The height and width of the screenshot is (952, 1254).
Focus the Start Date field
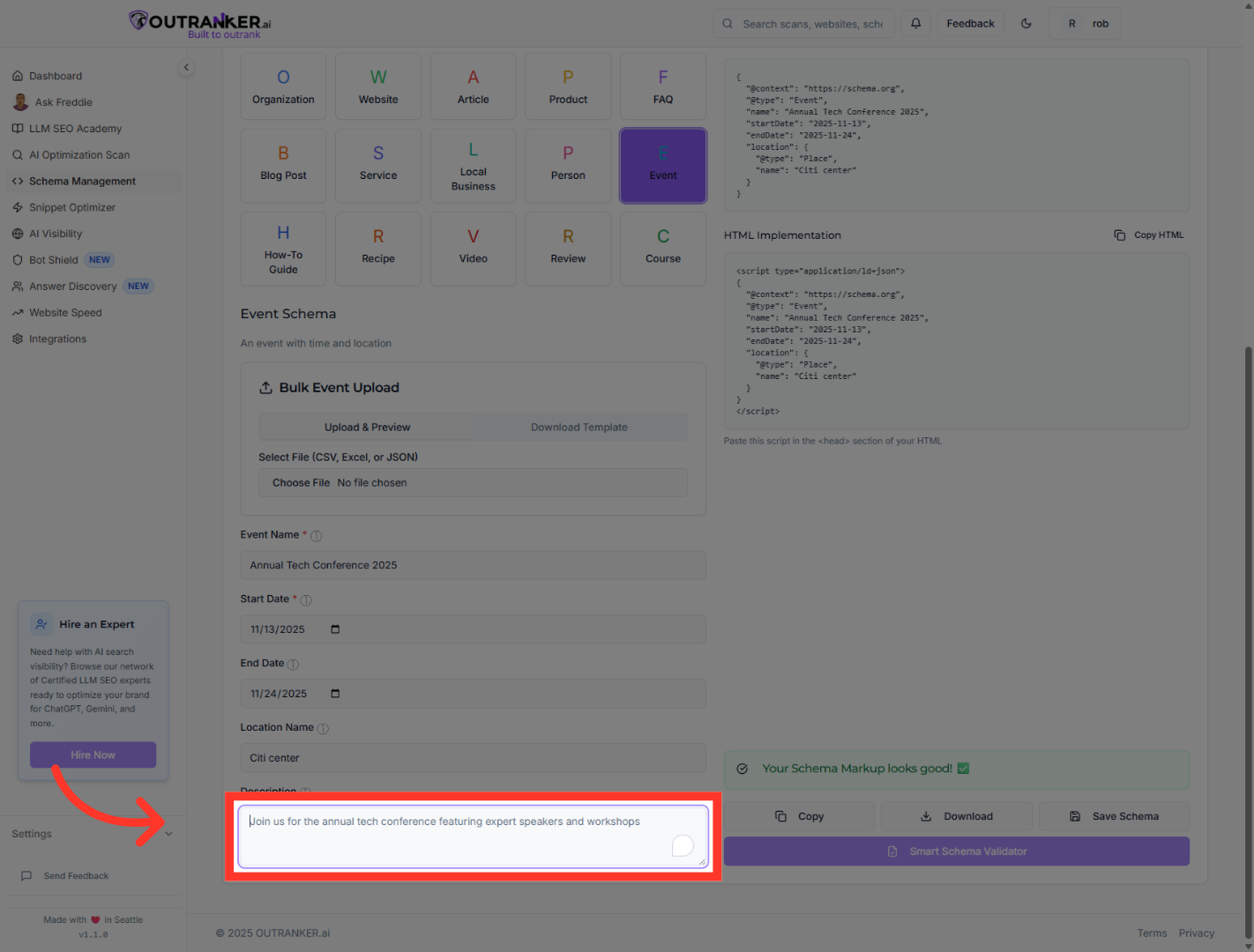click(473, 629)
